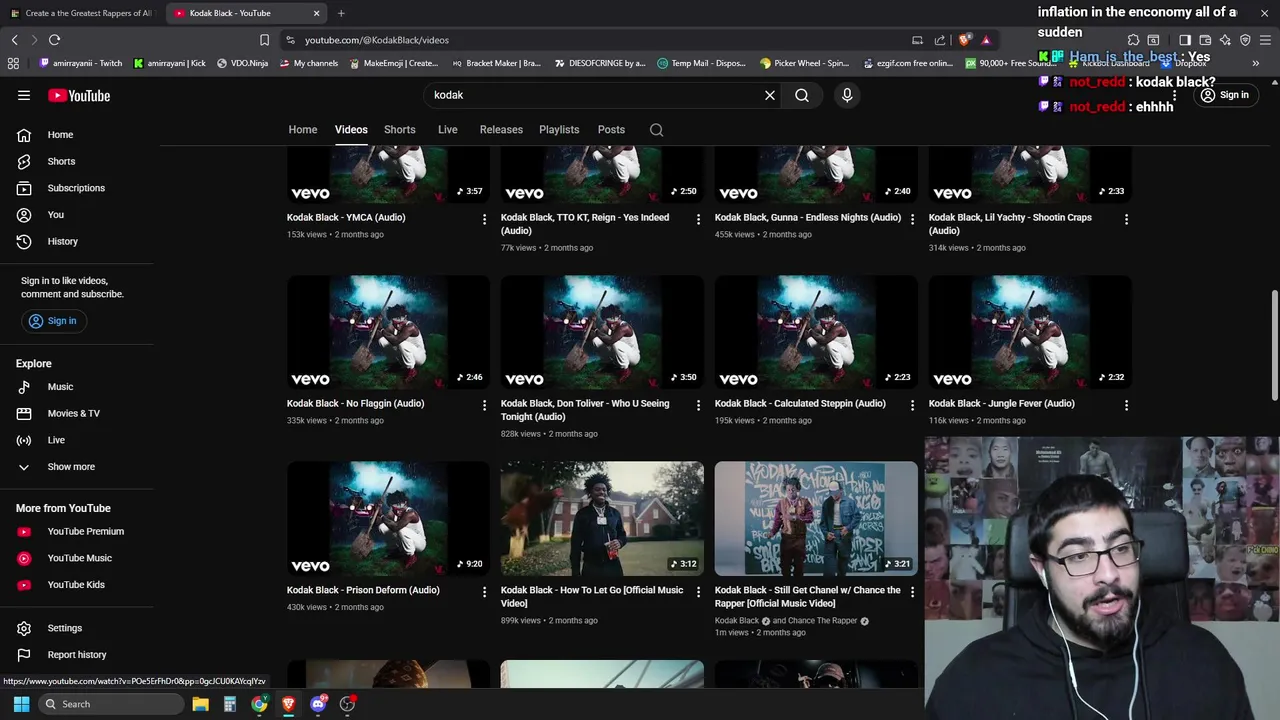Open Kodak Black - Calculated Steppin (Audio) title
This screenshot has width=1280, height=720.
(800, 404)
